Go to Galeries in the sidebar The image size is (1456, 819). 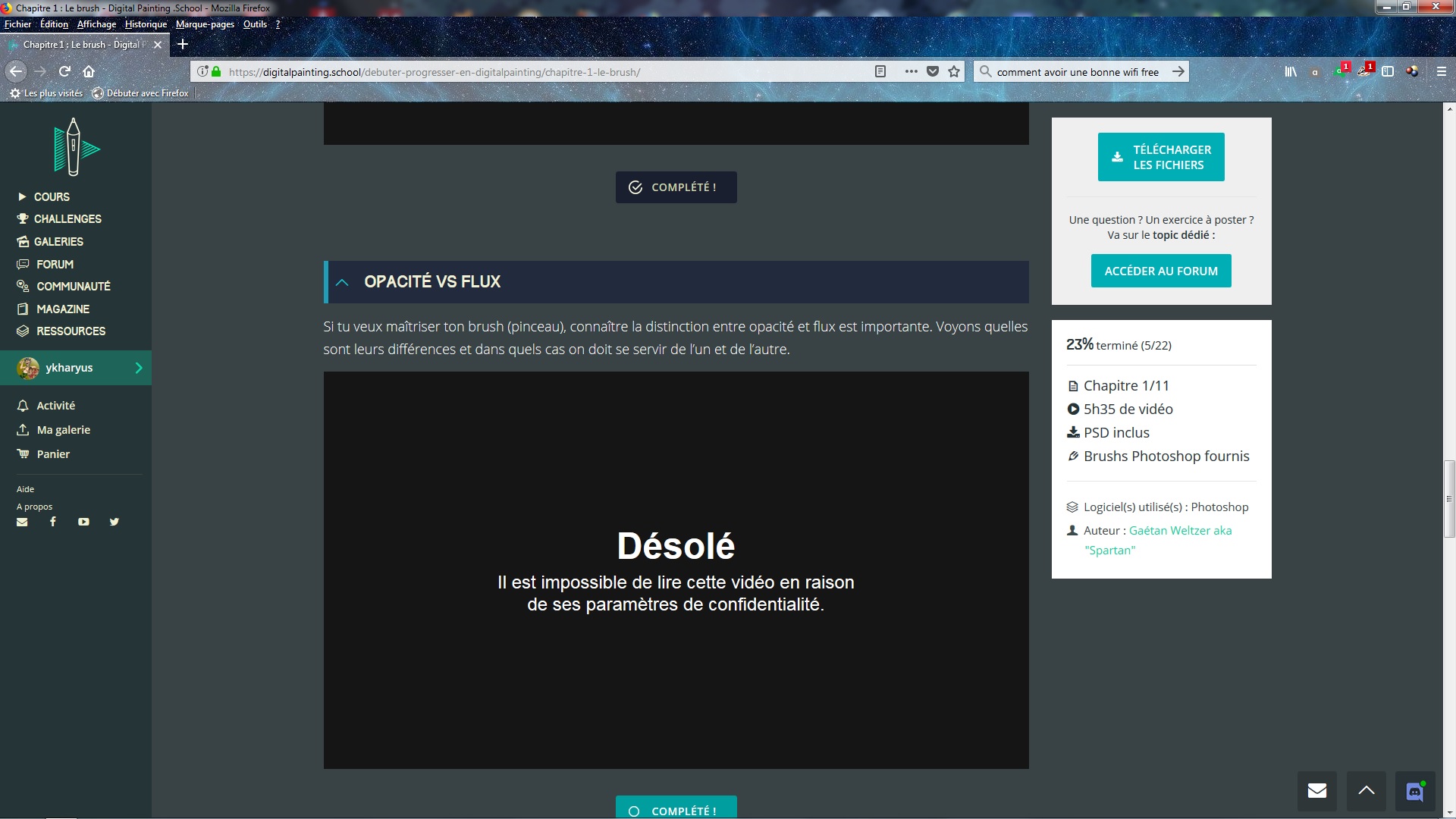pyautogui.click(x=58, y=241)
